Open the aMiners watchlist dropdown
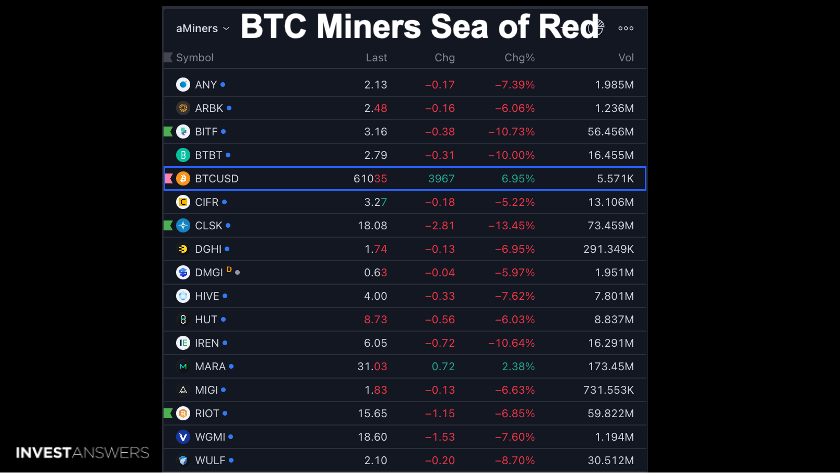The height and width of the screenshot is (473, 840). click(202, 28)
